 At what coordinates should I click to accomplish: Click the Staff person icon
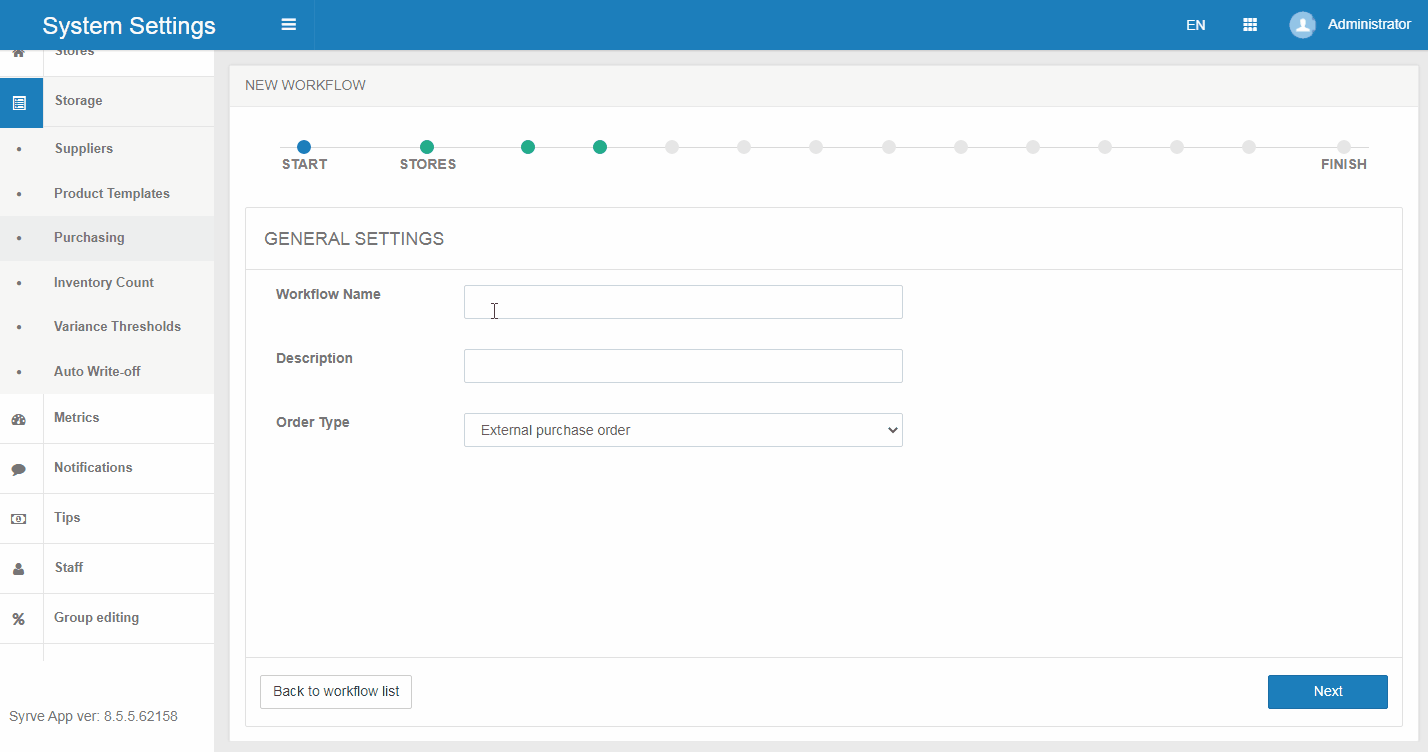18,569
